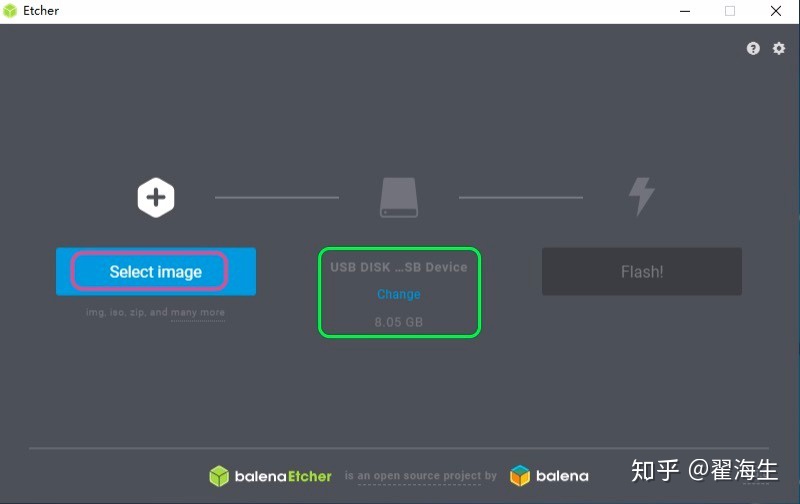Click the balena company logo

click(549, 476)
